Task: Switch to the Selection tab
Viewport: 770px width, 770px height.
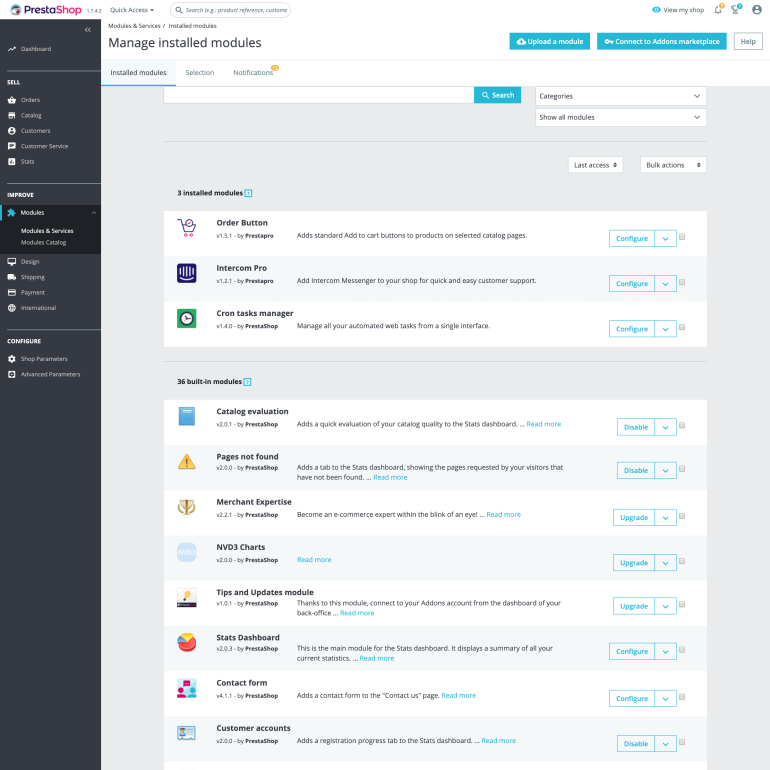Action: (x=200, y=73)
